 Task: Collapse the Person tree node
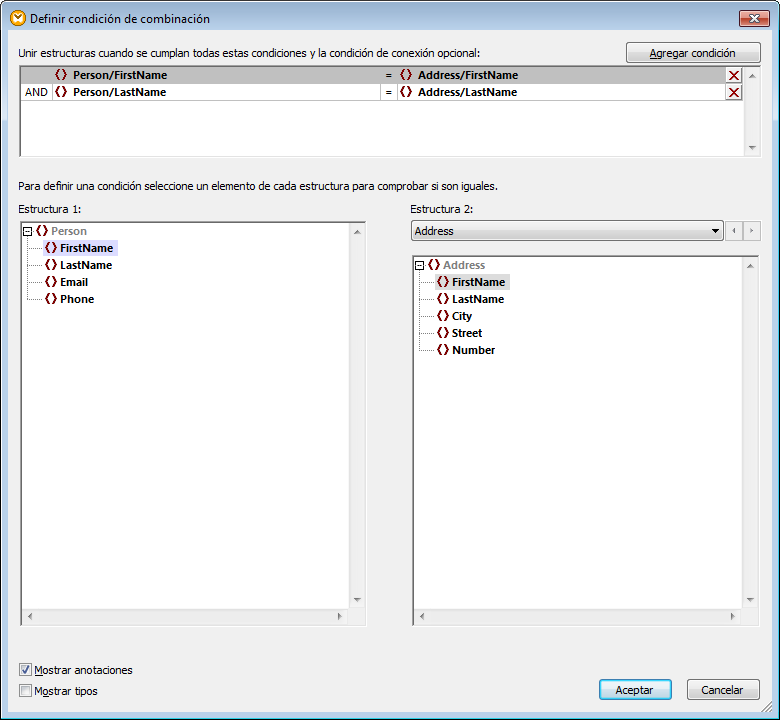[x=28, y=231]
